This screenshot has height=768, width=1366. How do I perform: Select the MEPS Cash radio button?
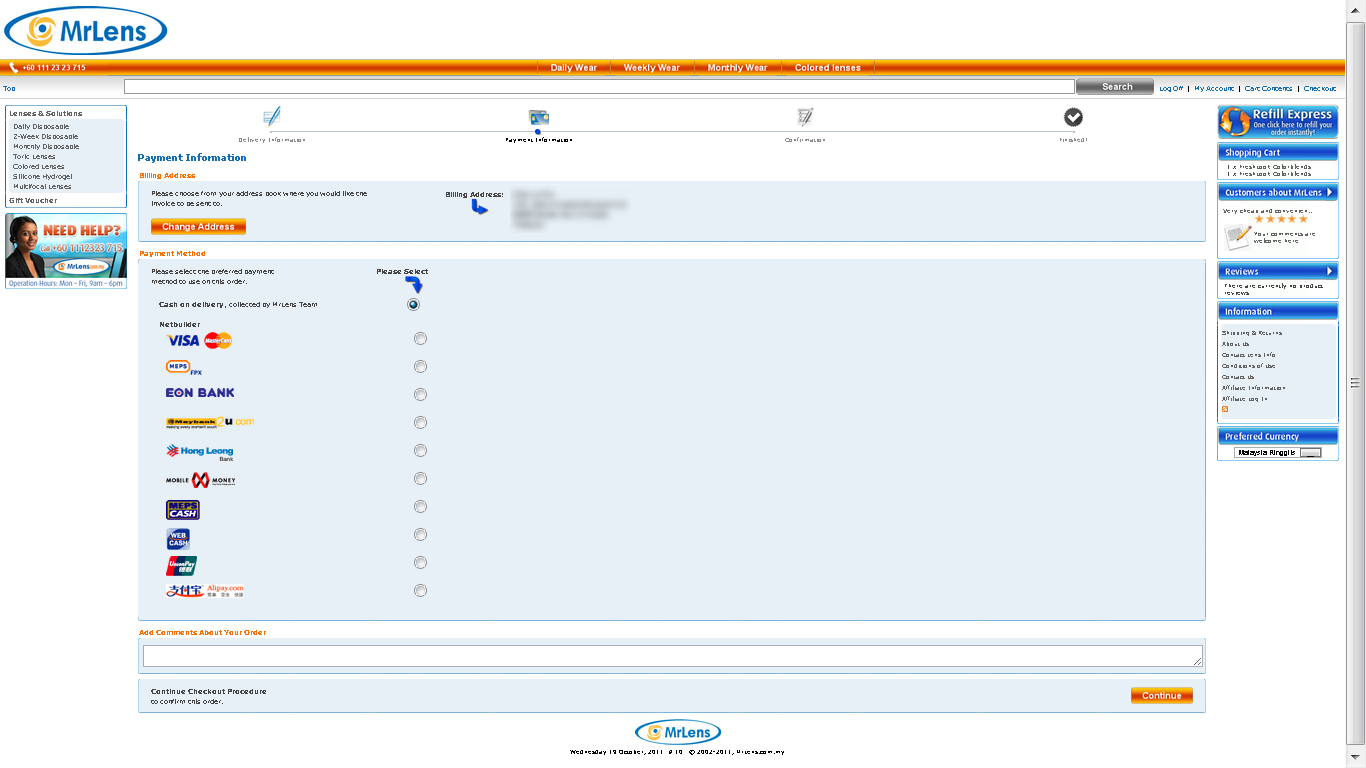coord(420,507)
